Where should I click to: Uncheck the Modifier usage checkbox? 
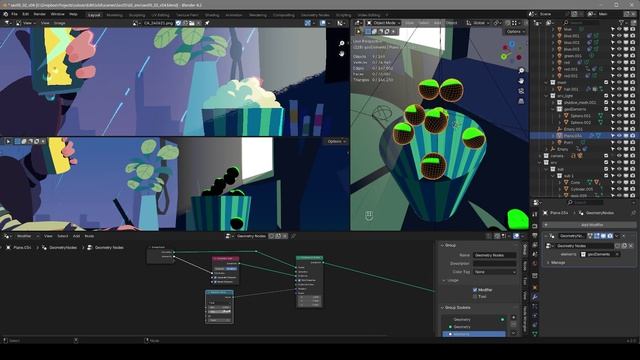[x=475, y=290]
